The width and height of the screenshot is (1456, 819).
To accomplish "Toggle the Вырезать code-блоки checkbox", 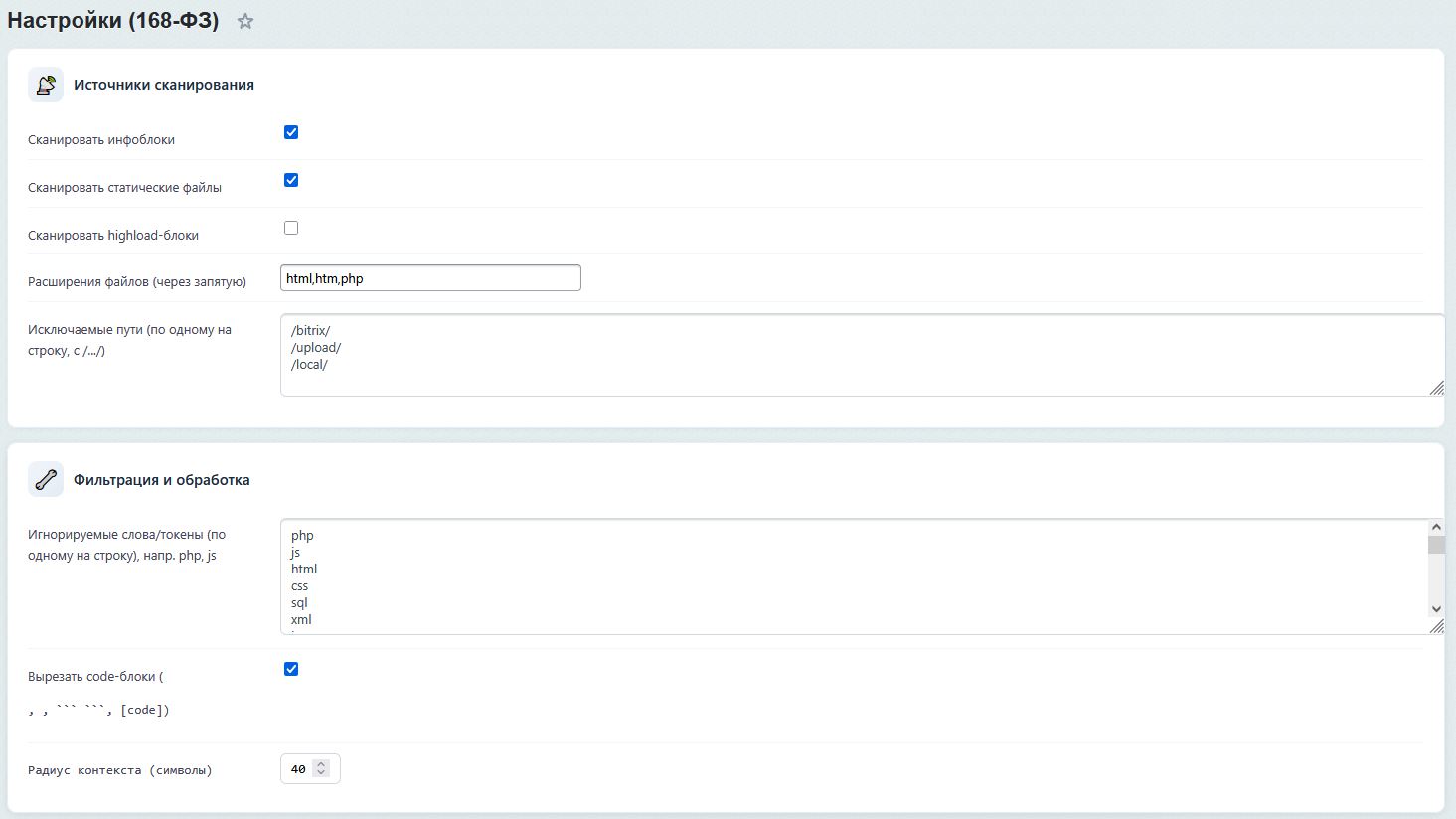I will coord(291,669).
